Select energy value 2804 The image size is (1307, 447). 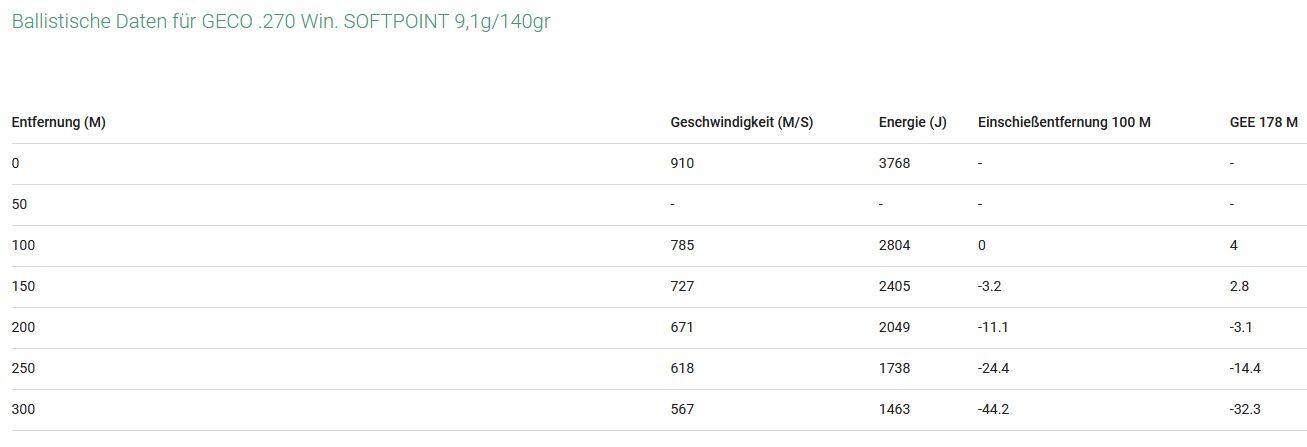point(894,245)
